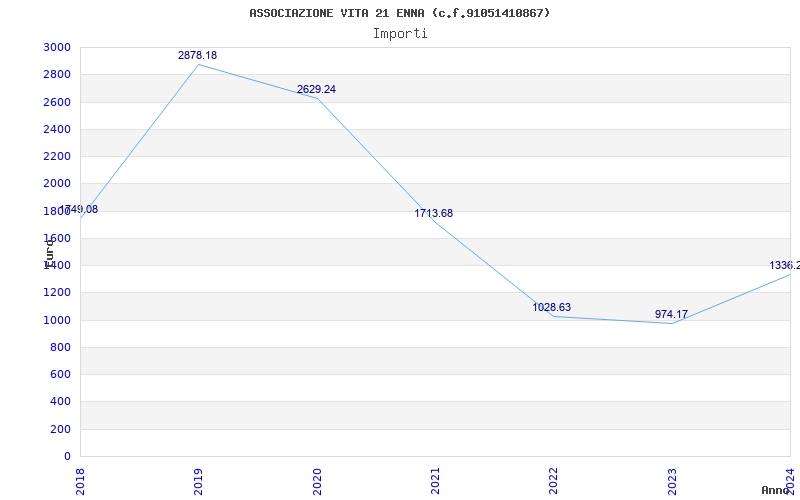Click the x-axis year 2020
This screenshot has height=500, width=800.
(x=317, y=481)
